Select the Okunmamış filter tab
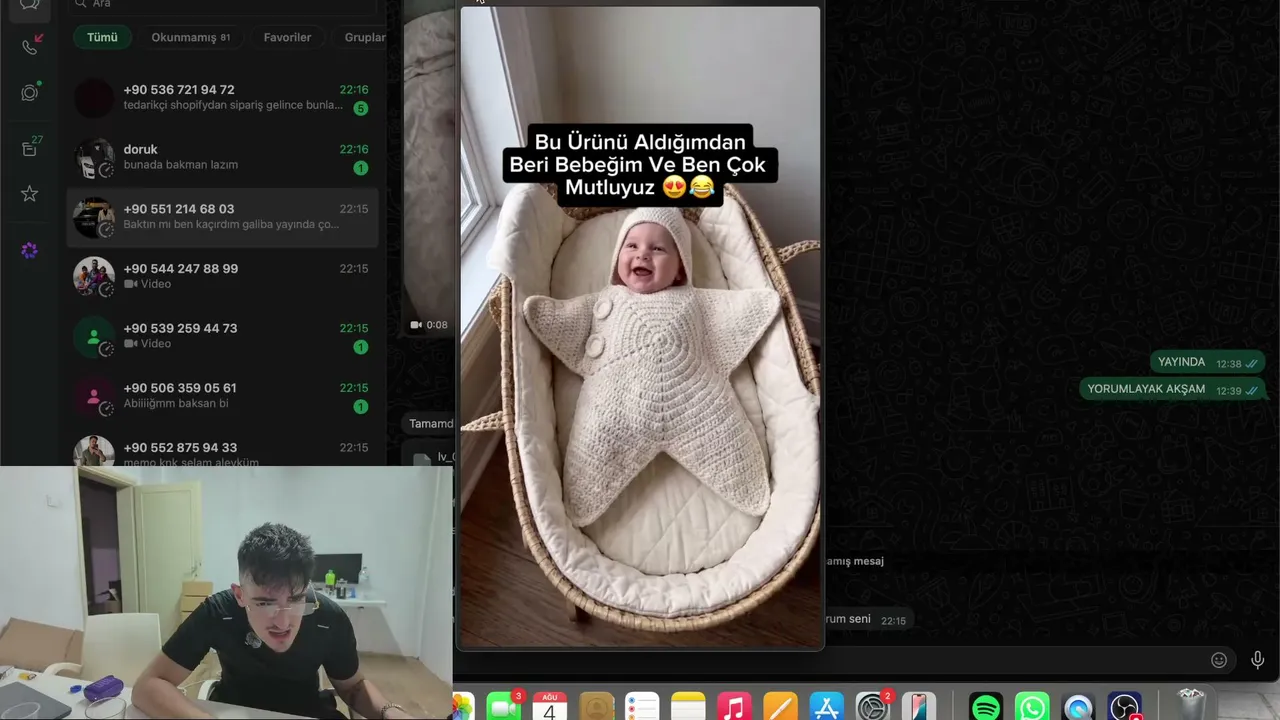Screen dimensions: 1280x720 190,37
